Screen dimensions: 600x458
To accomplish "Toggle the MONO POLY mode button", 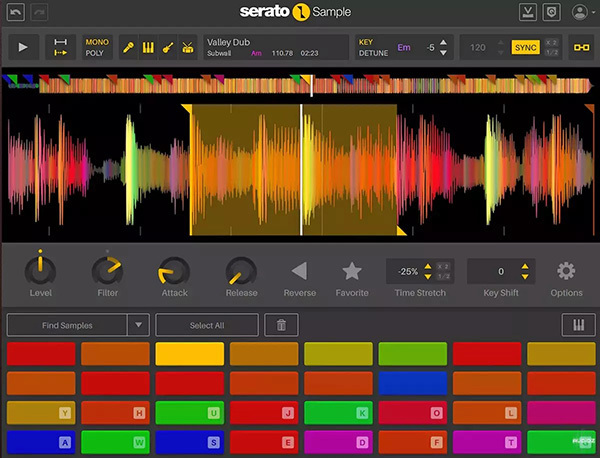I will tap(97, 47).
